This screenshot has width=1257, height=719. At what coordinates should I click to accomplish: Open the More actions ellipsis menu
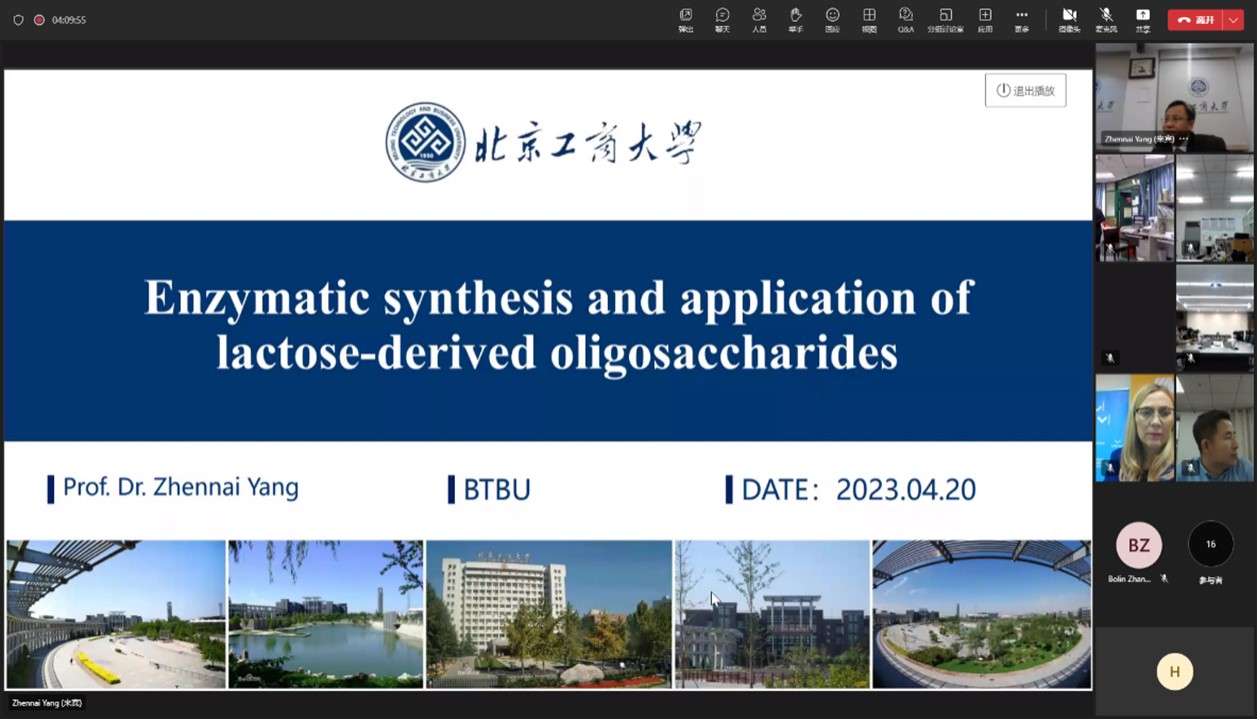[1021, 18]
